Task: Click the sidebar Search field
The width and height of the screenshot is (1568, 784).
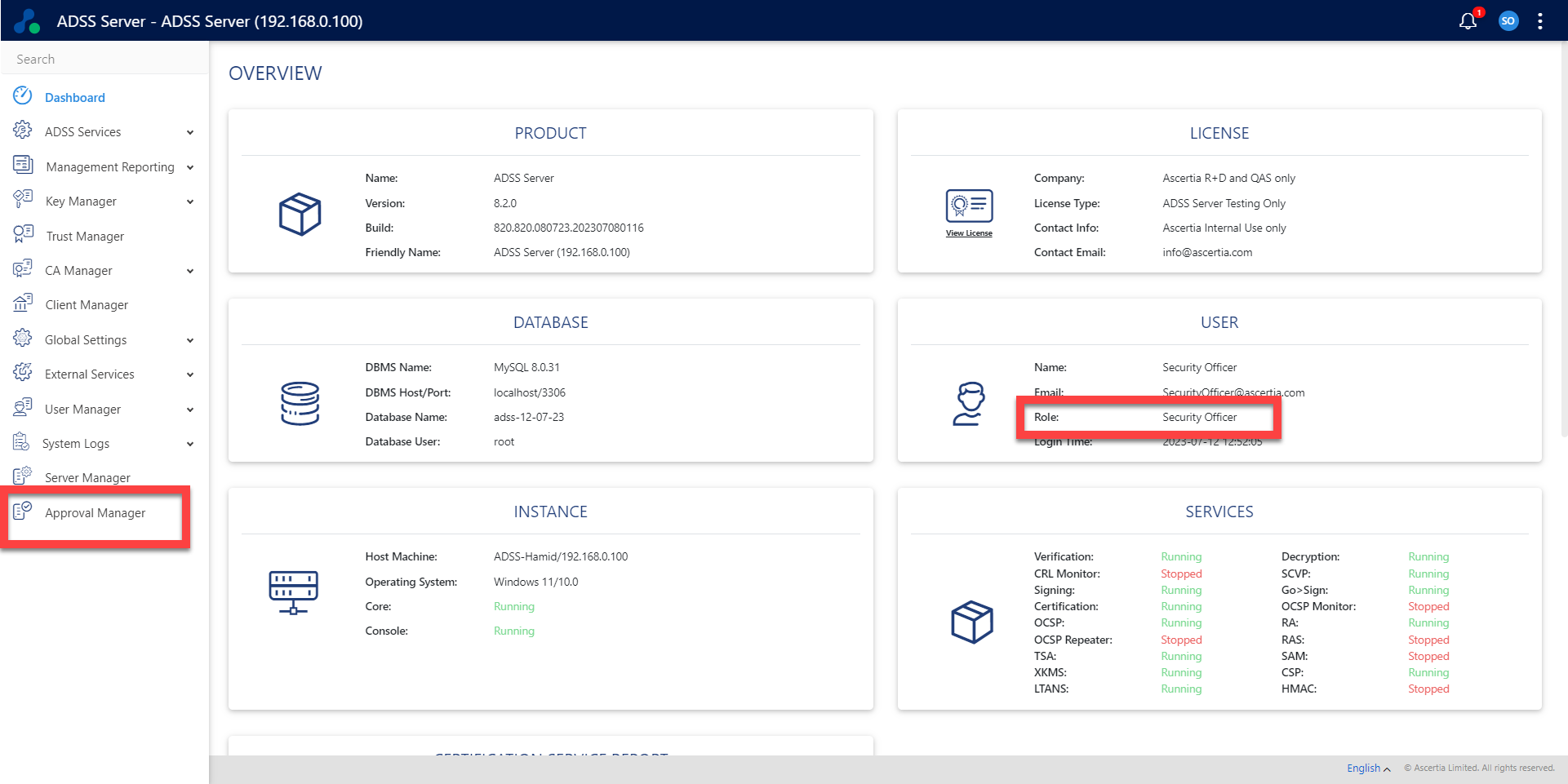Action: [104, 60]
